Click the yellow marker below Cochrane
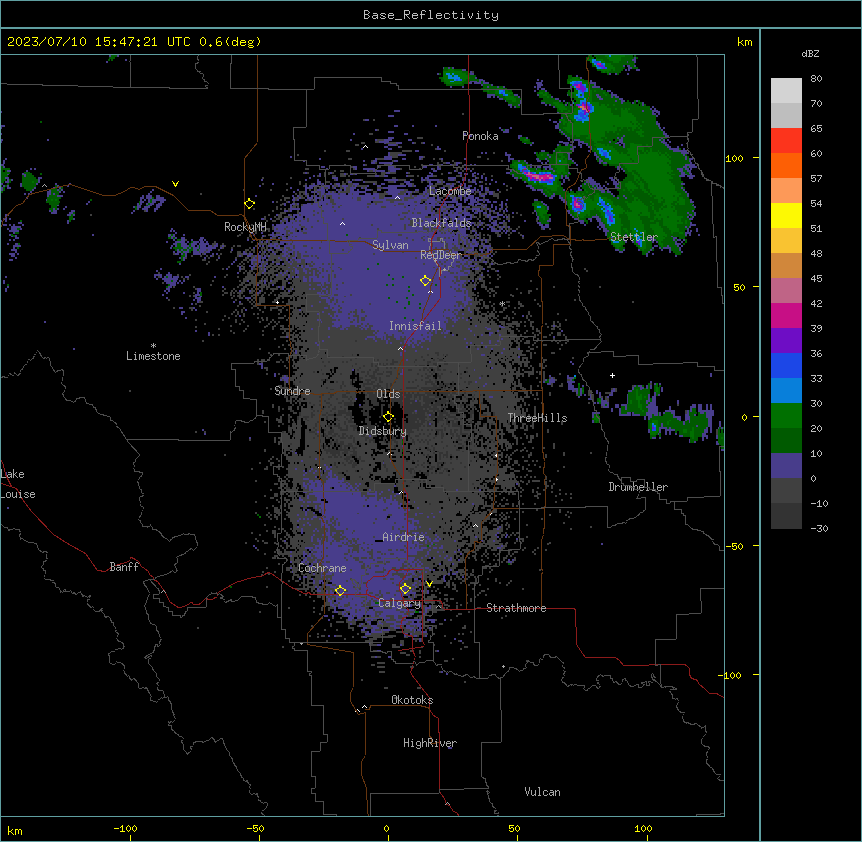862x842 pixels. coord(340,590)
